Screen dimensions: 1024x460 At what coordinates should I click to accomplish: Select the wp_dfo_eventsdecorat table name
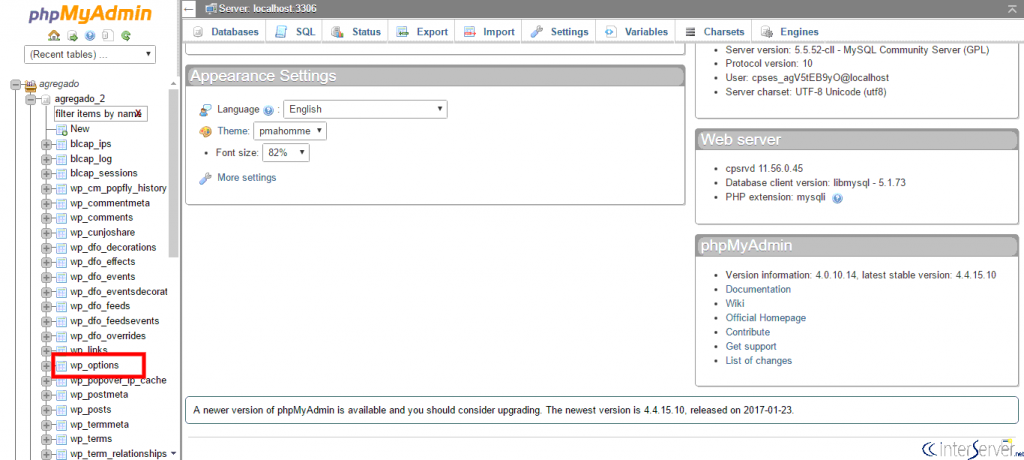point(118,291)
